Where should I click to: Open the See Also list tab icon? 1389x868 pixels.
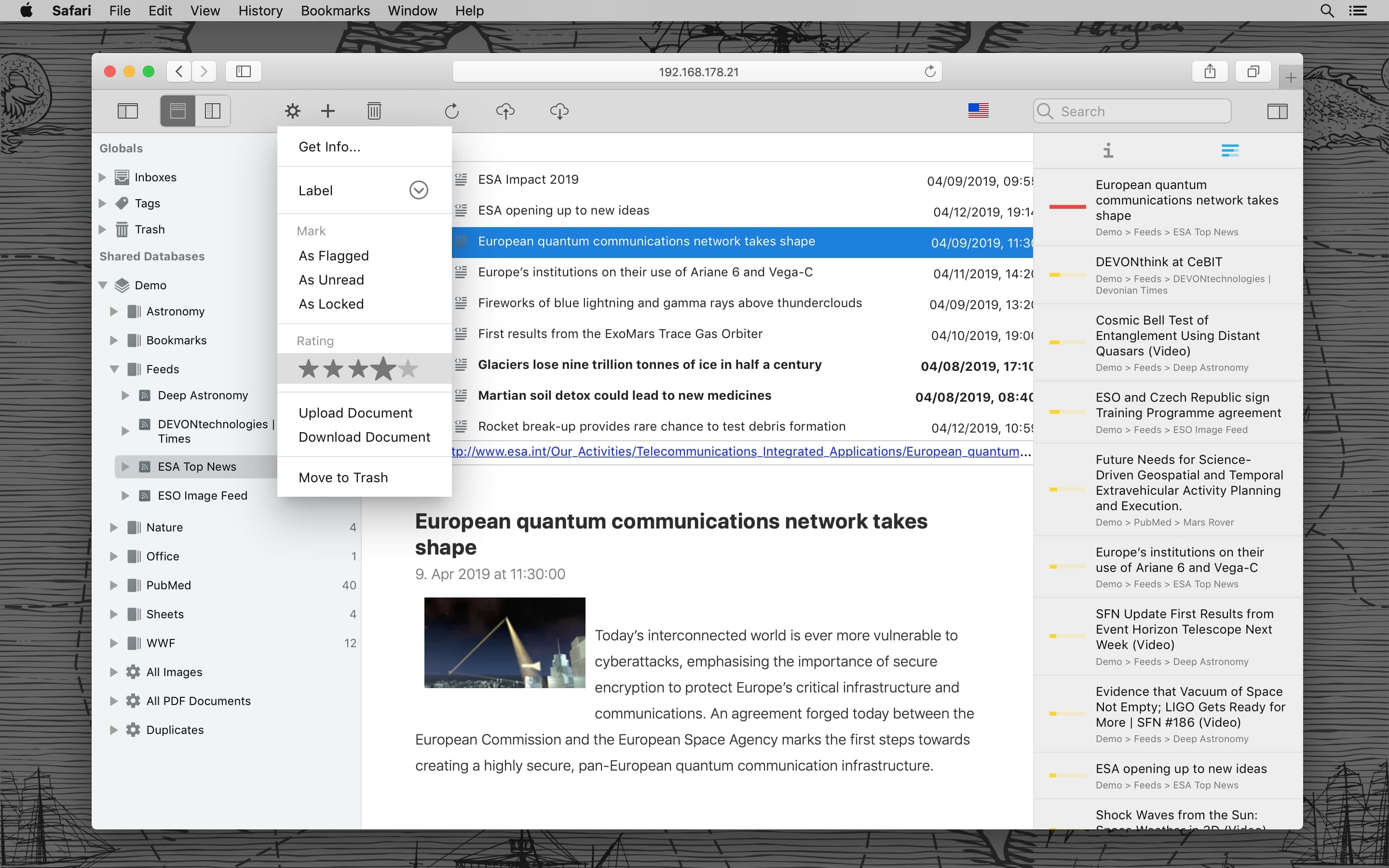point(1229,150)
